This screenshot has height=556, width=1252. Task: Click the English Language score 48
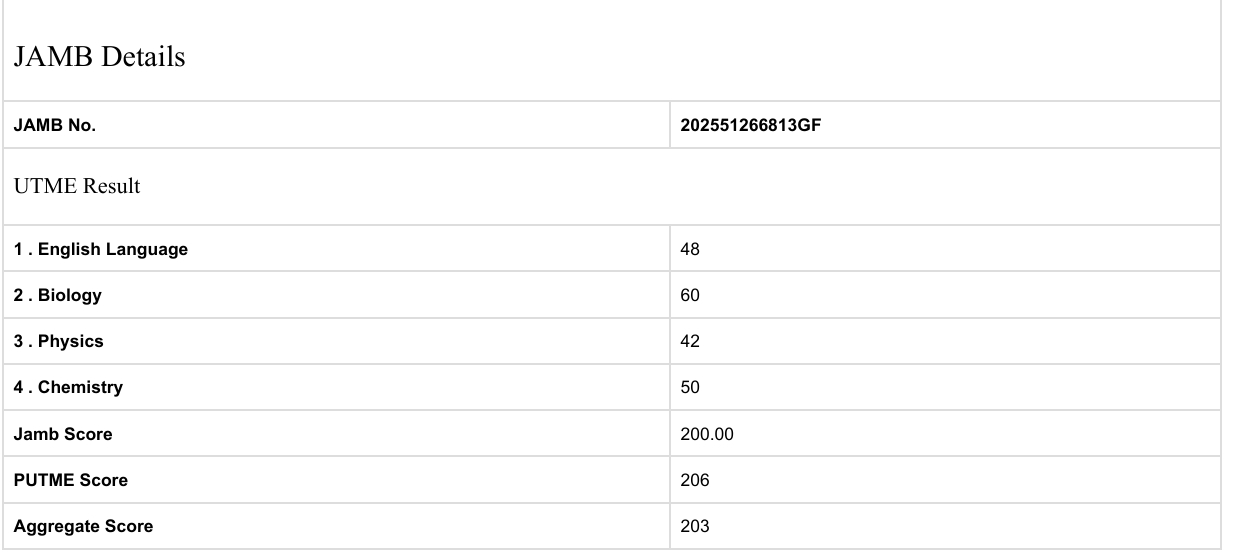pos(690,249)
